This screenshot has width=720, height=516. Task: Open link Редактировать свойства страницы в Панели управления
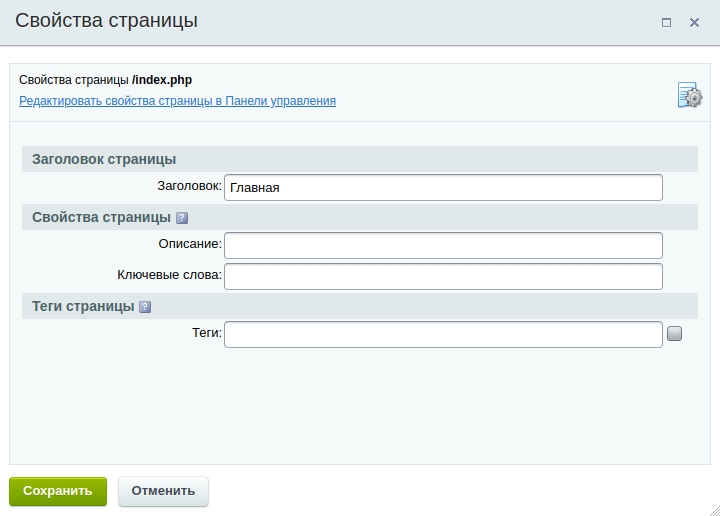(x=177, y=101)
